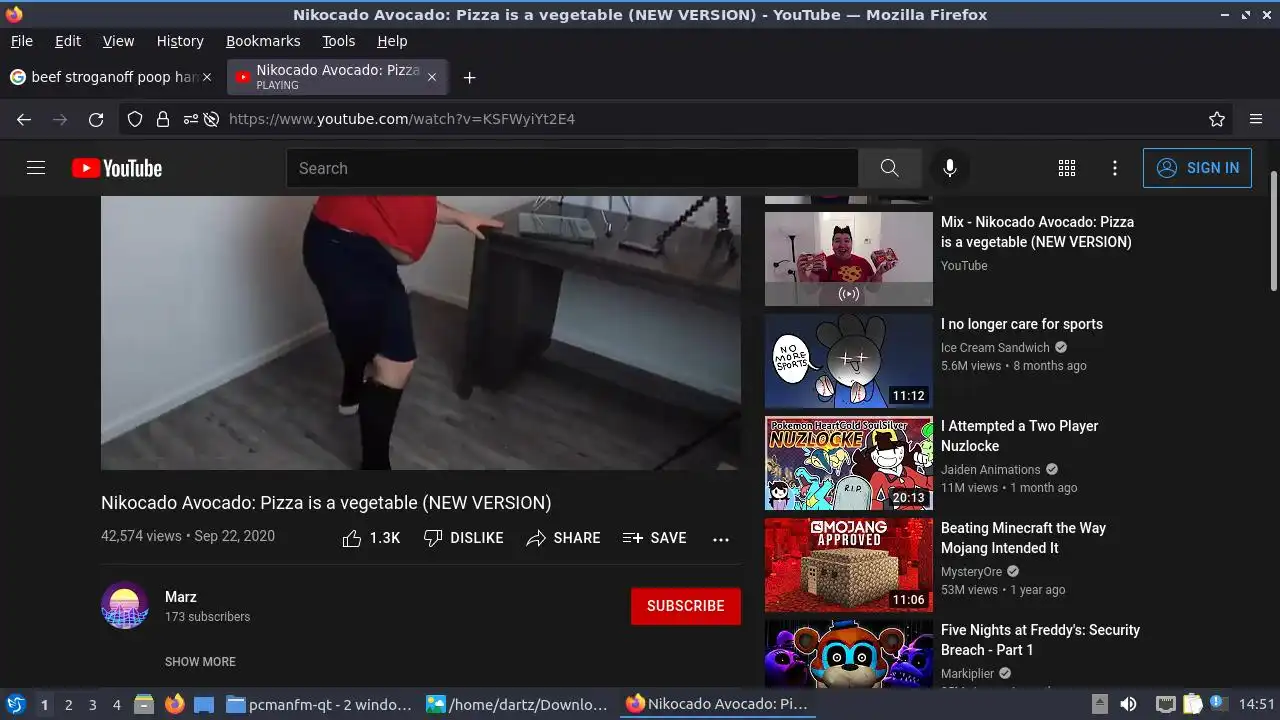Click SIGN IN button
1280x720 pixels.
[1197, 168]
